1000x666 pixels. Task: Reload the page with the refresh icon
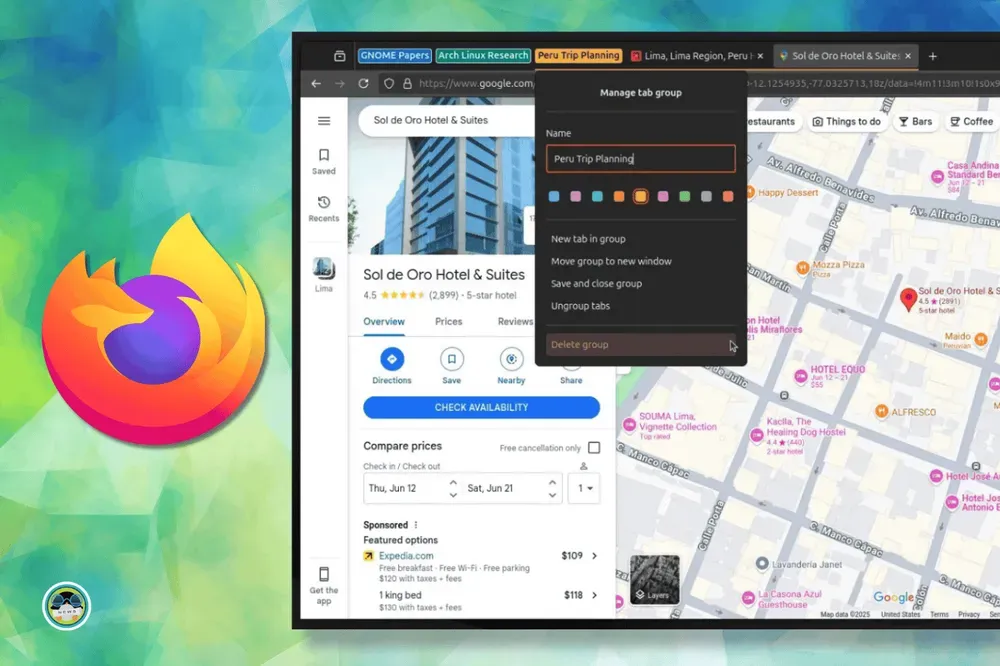(x=363, y=84)
